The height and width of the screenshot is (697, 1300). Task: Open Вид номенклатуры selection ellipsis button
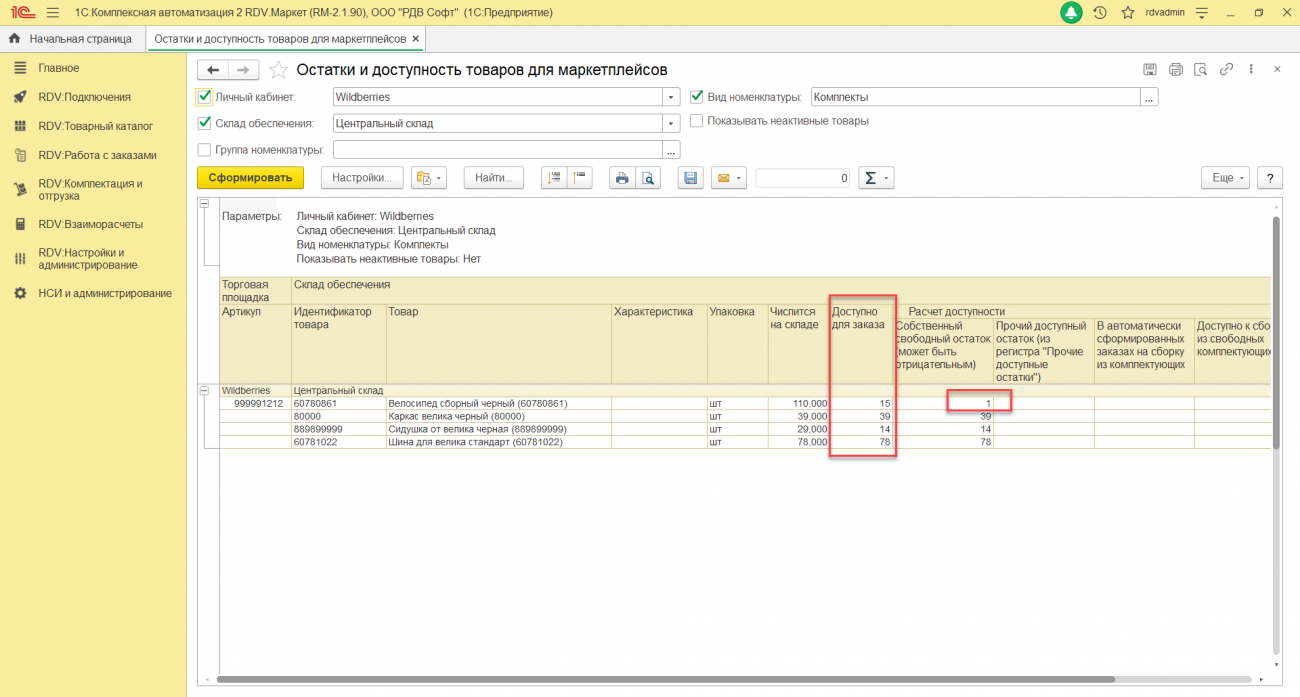point(1150,97)
